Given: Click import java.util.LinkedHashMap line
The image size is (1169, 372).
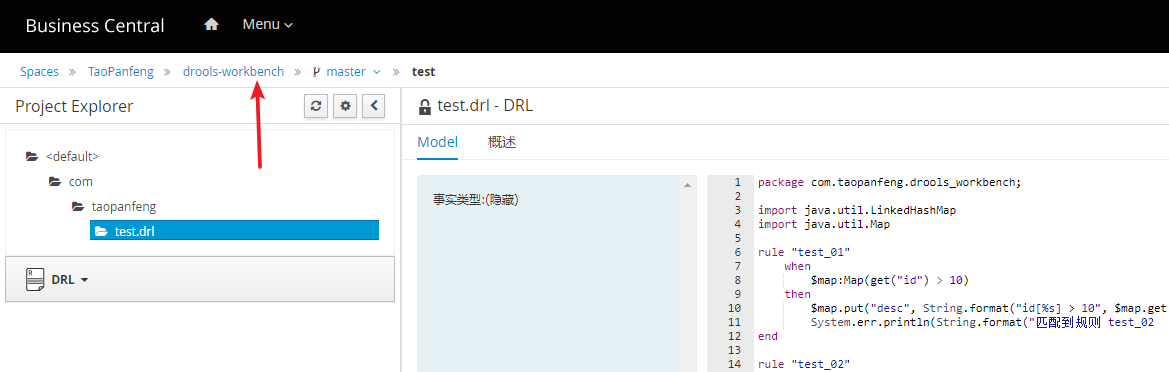Looking at the screenshot, I should click(857, 210).
